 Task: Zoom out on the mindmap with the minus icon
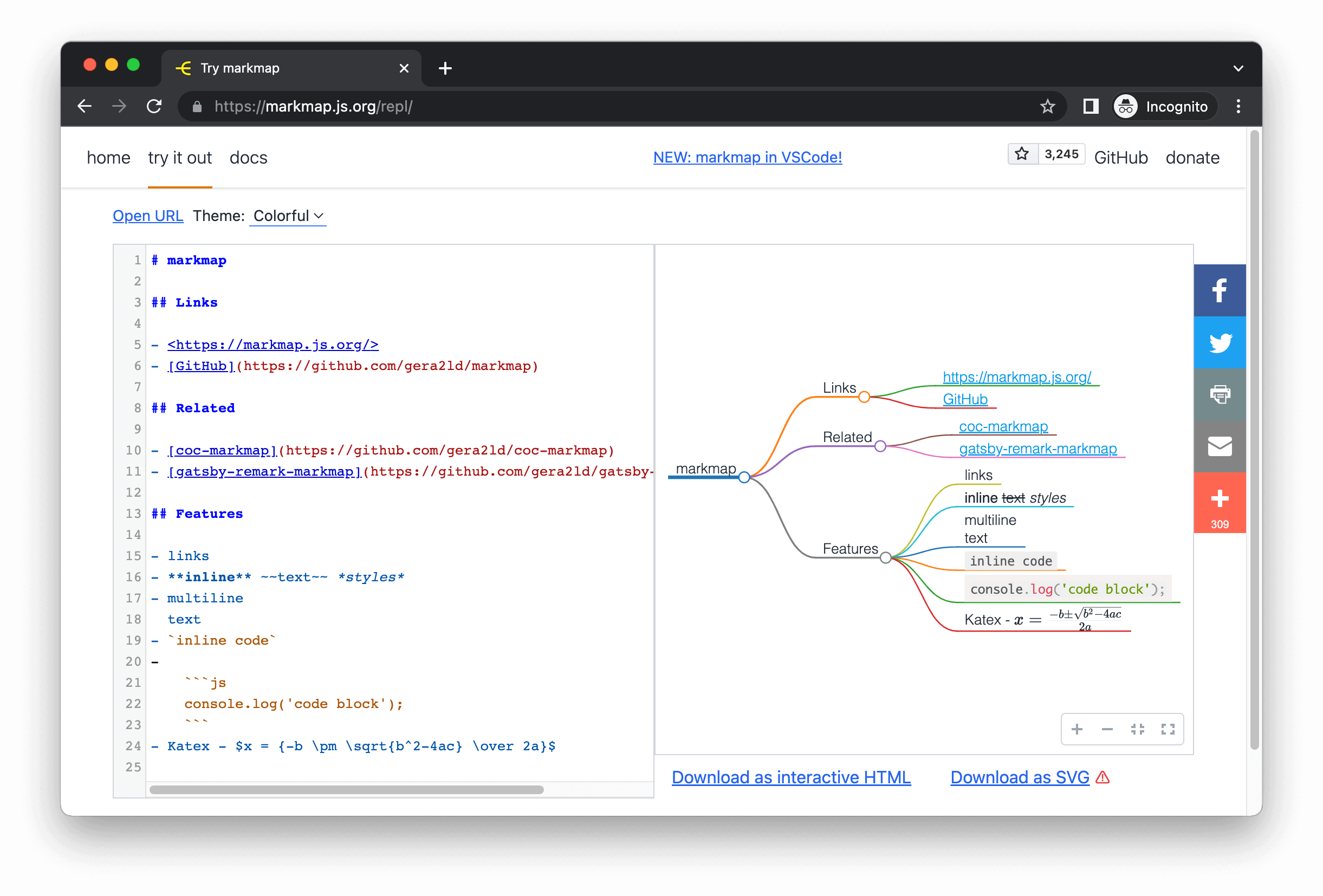coord(1107,729)
